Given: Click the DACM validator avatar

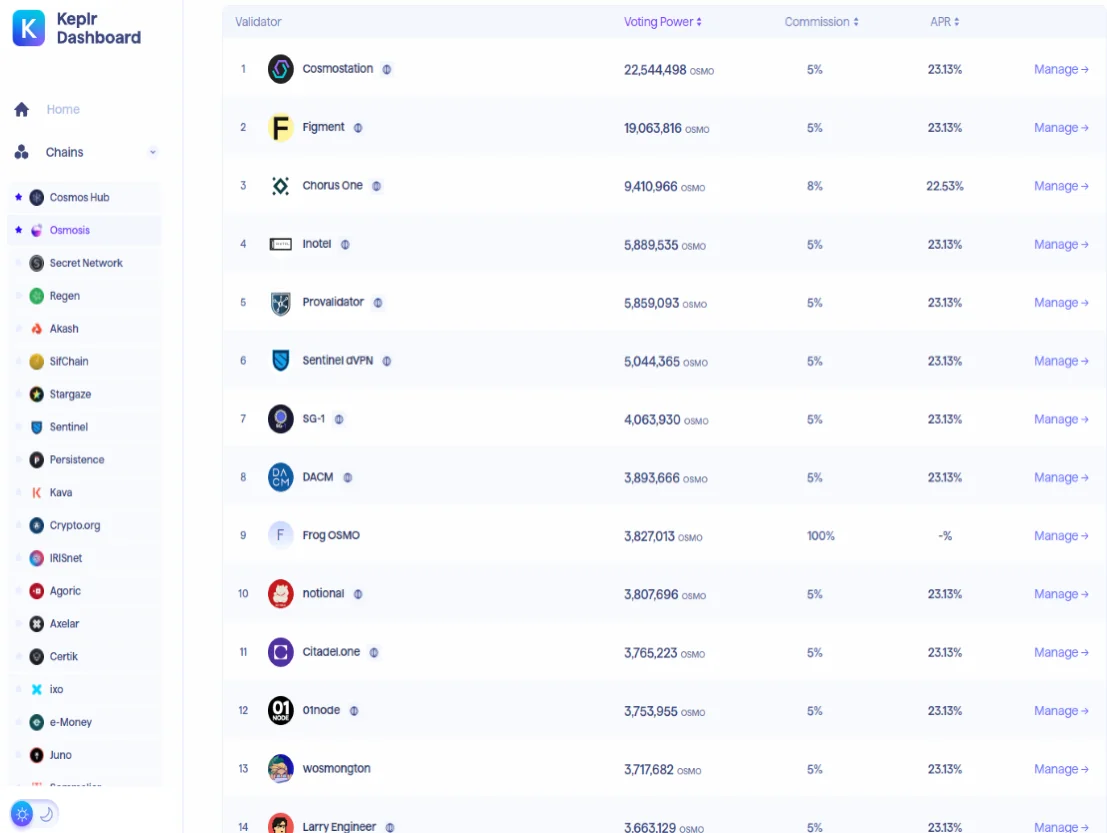Looking at the screenshot, I should coord(280,477).
